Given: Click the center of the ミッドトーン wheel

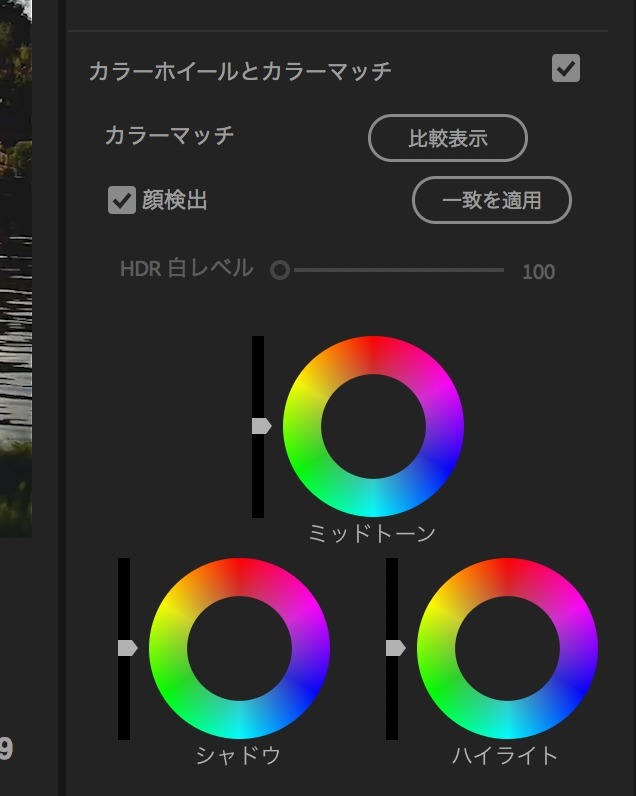Looking at the screenshot, I should [374, 426].
